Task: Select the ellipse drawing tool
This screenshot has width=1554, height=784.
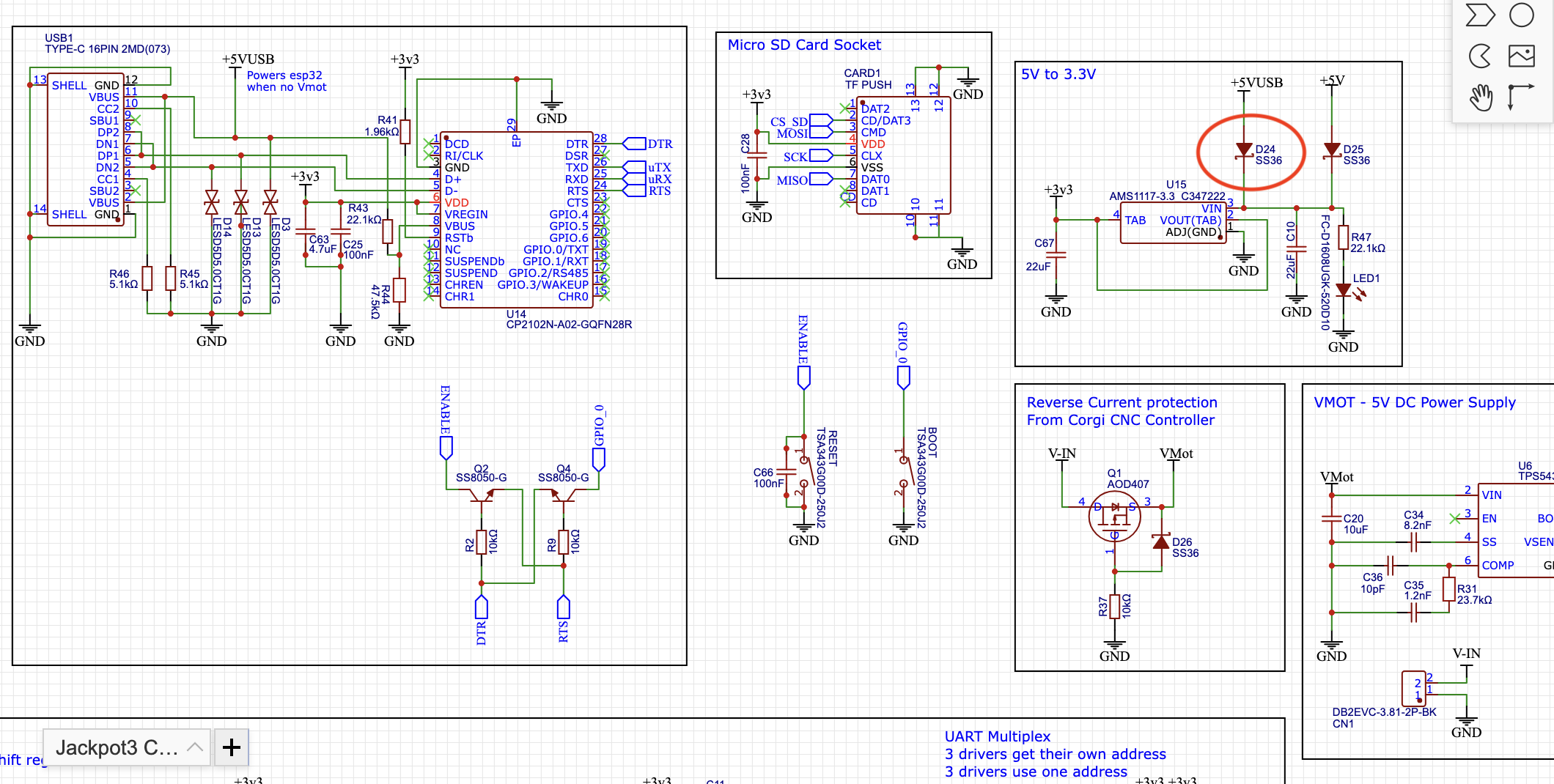Action: [1522, 15]
